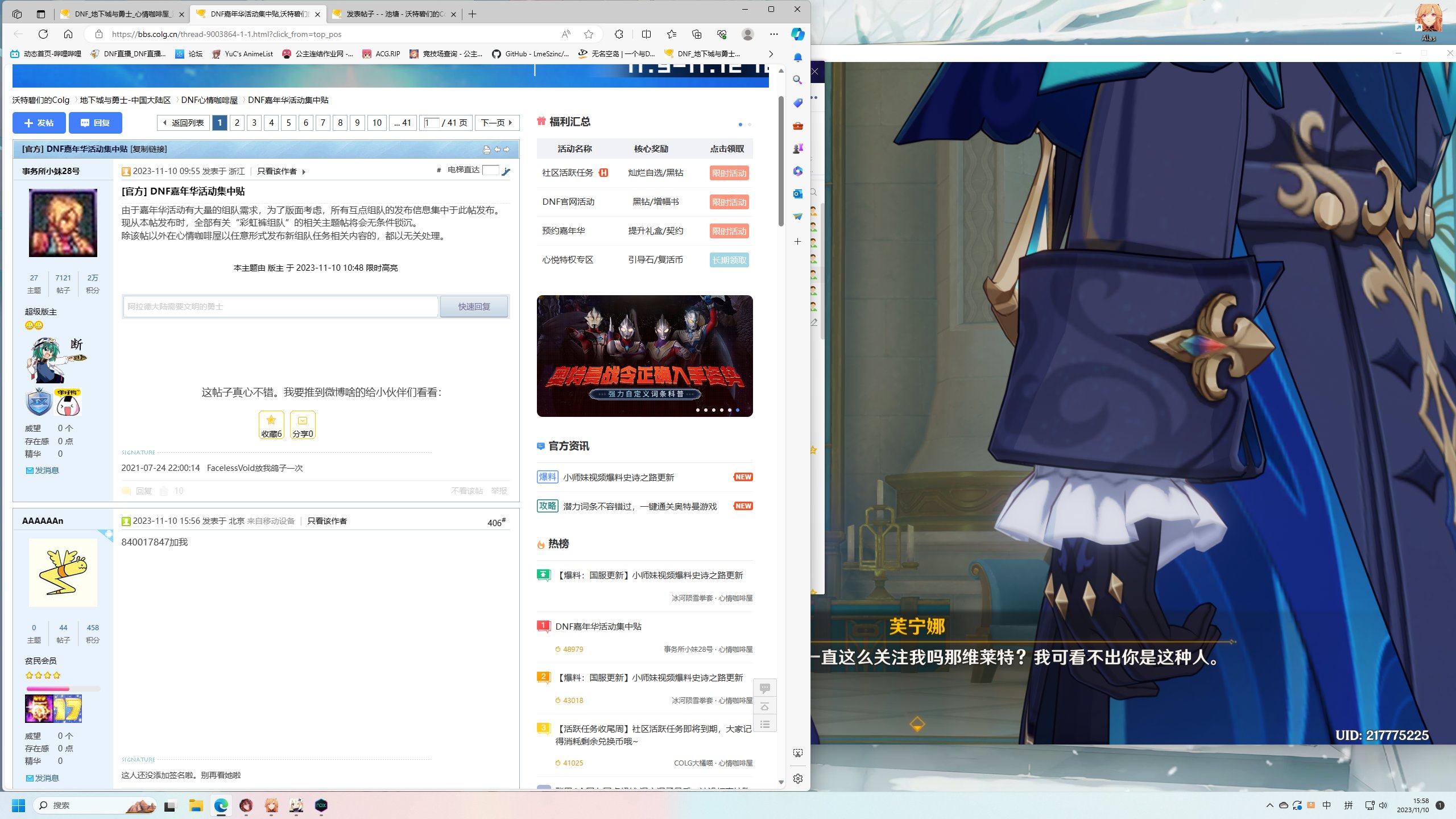Click the 发帖 new post button
This screenshot has width=1456, height=819.
tap(39, 123)
